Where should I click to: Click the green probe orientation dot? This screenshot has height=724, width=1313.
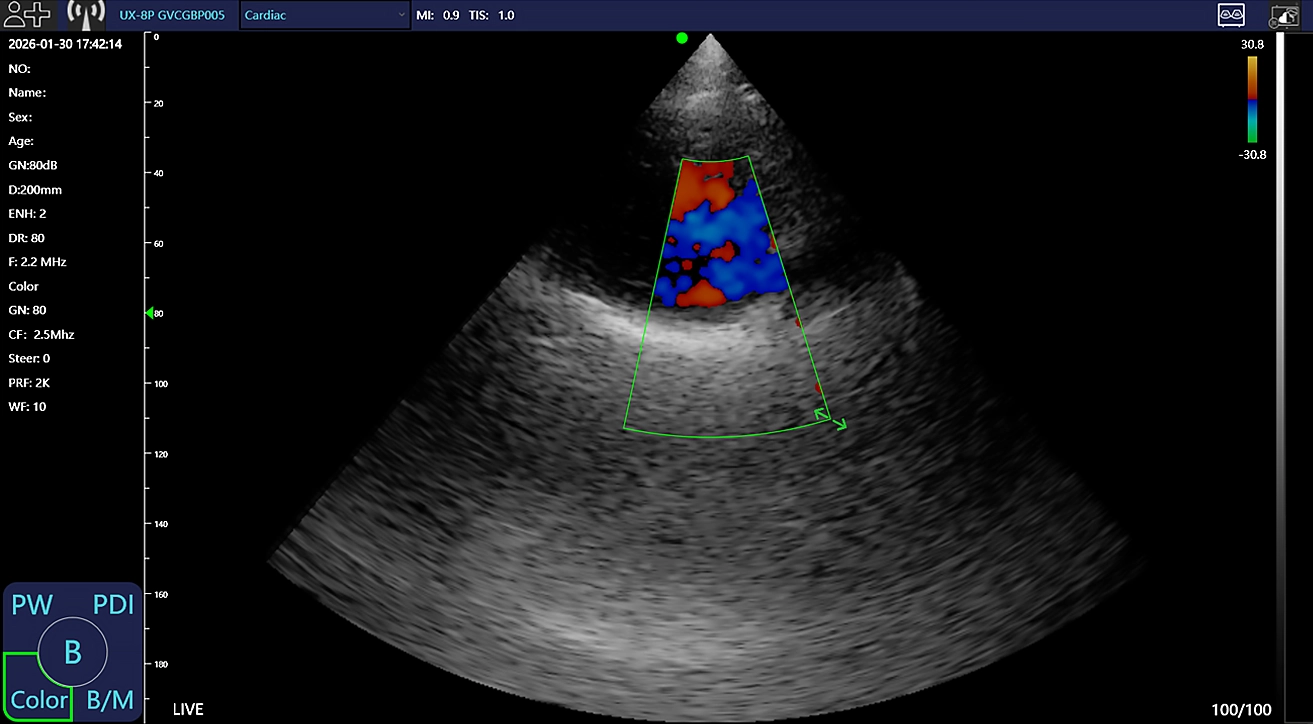pos(682,38)
